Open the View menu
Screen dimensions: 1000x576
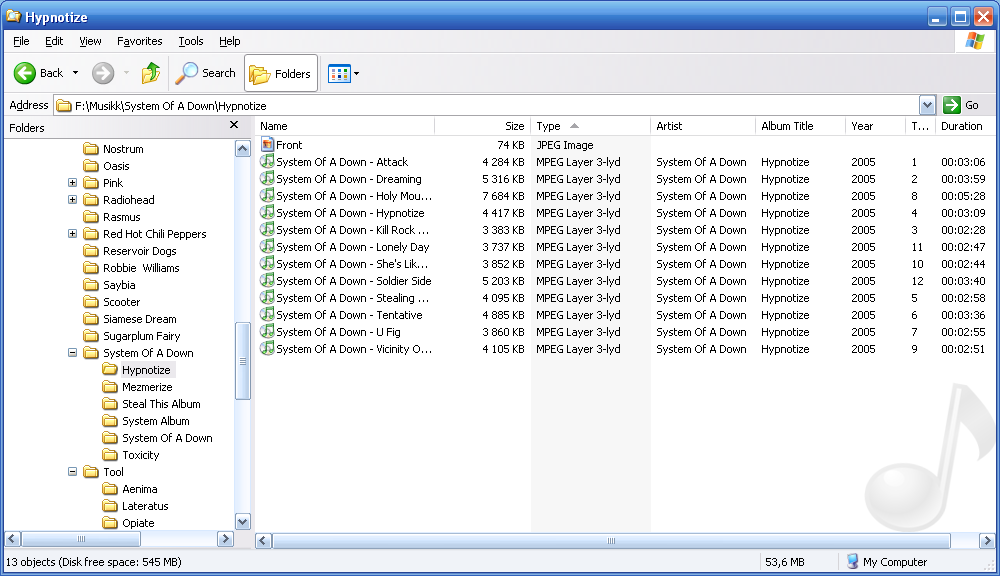pyautogui.click(x=90, y=41)
